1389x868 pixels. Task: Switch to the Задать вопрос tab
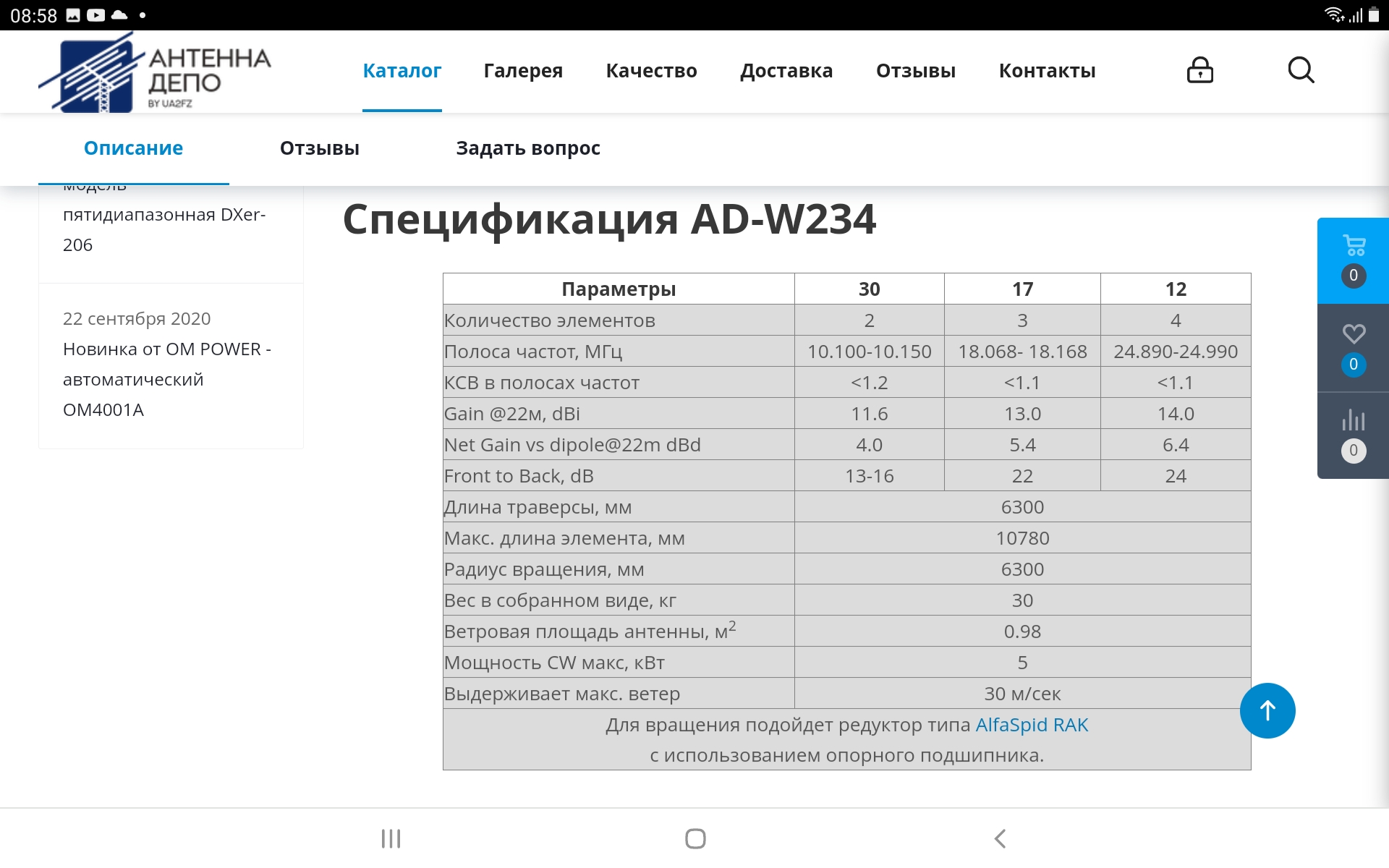coord(528,148)
